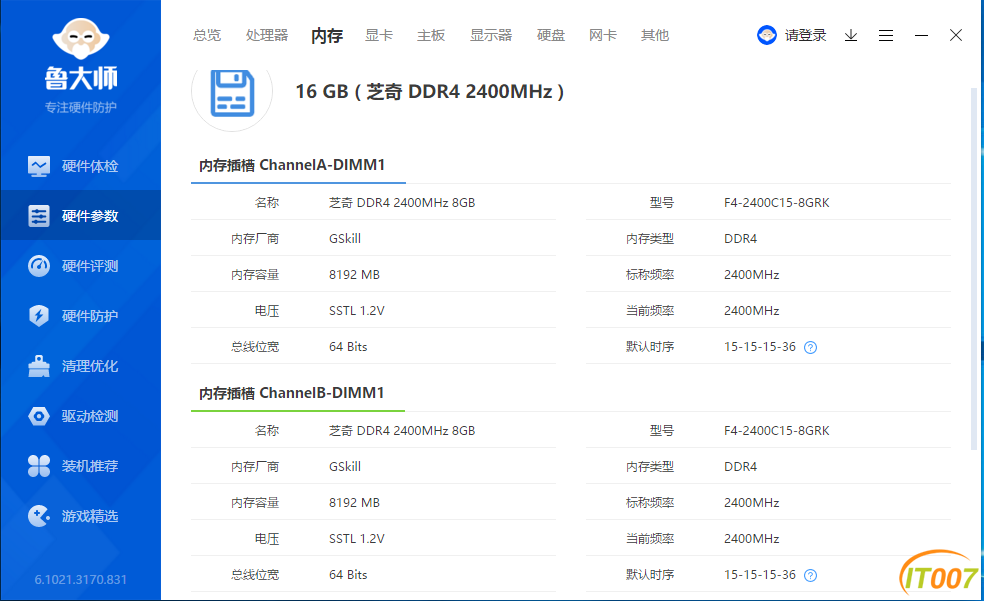Click ChannelA 标称频率 value 2400MHz
This screenshot has height=601, width=984.
(751, 275)
